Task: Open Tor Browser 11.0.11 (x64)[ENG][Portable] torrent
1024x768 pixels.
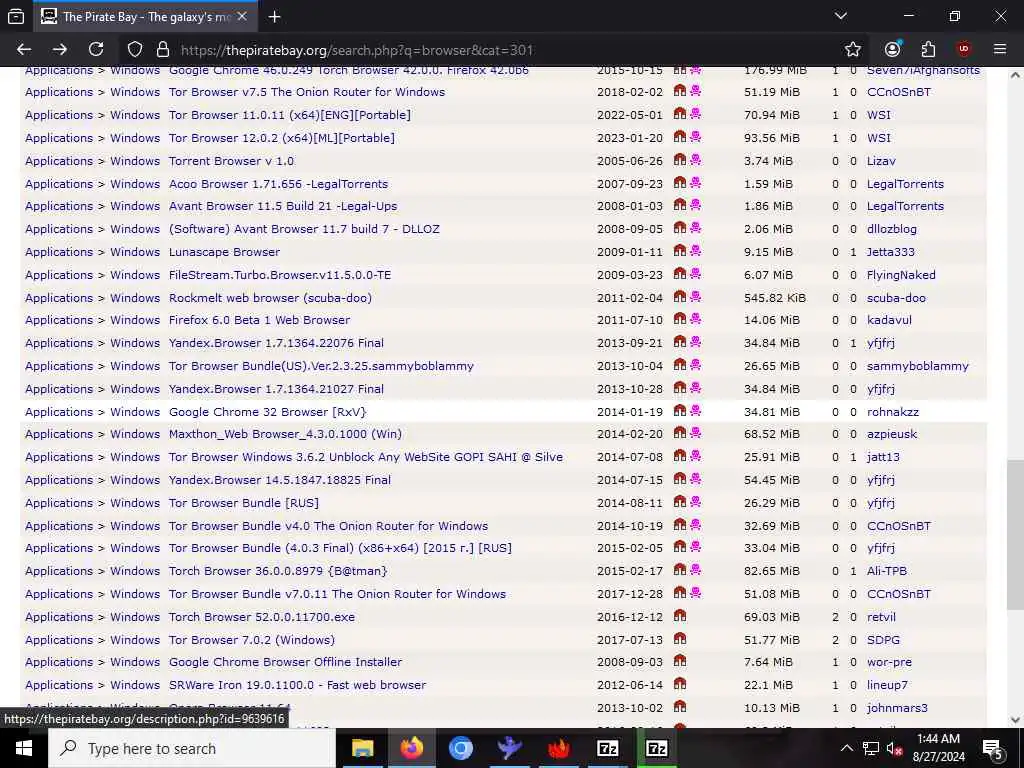Action: 289,115
